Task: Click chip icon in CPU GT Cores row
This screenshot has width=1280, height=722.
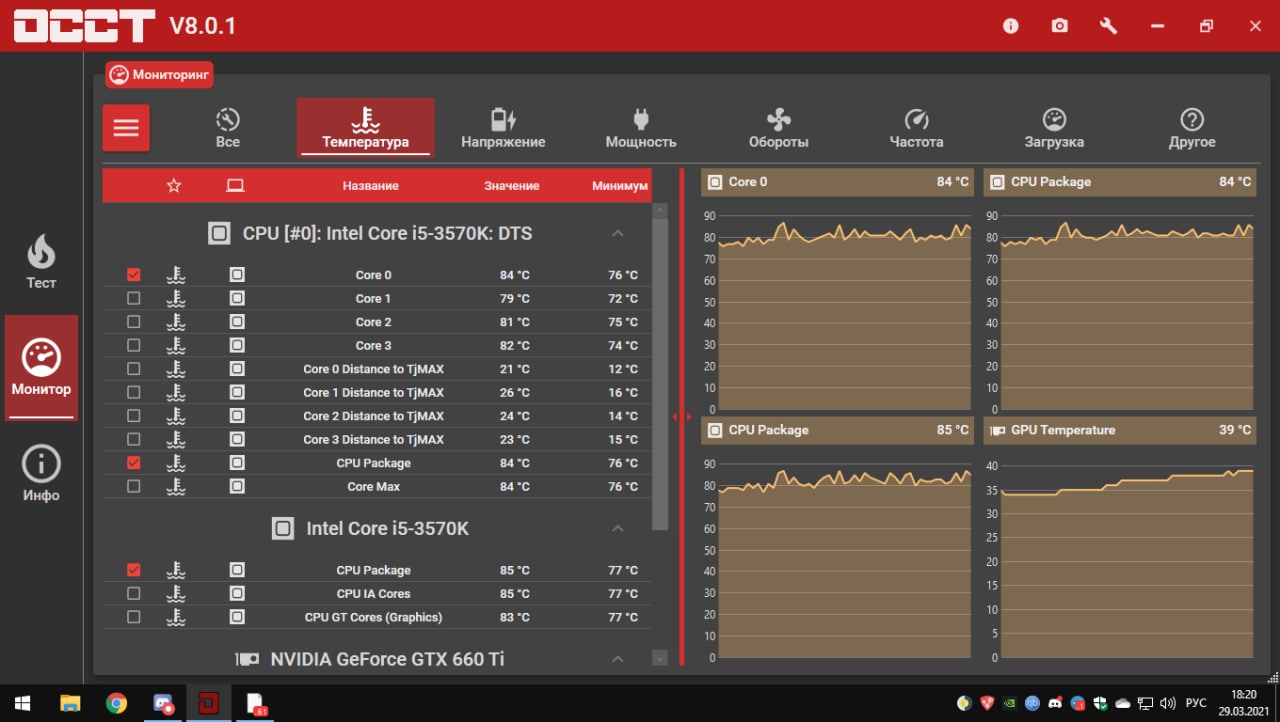Action: (237, 617)
